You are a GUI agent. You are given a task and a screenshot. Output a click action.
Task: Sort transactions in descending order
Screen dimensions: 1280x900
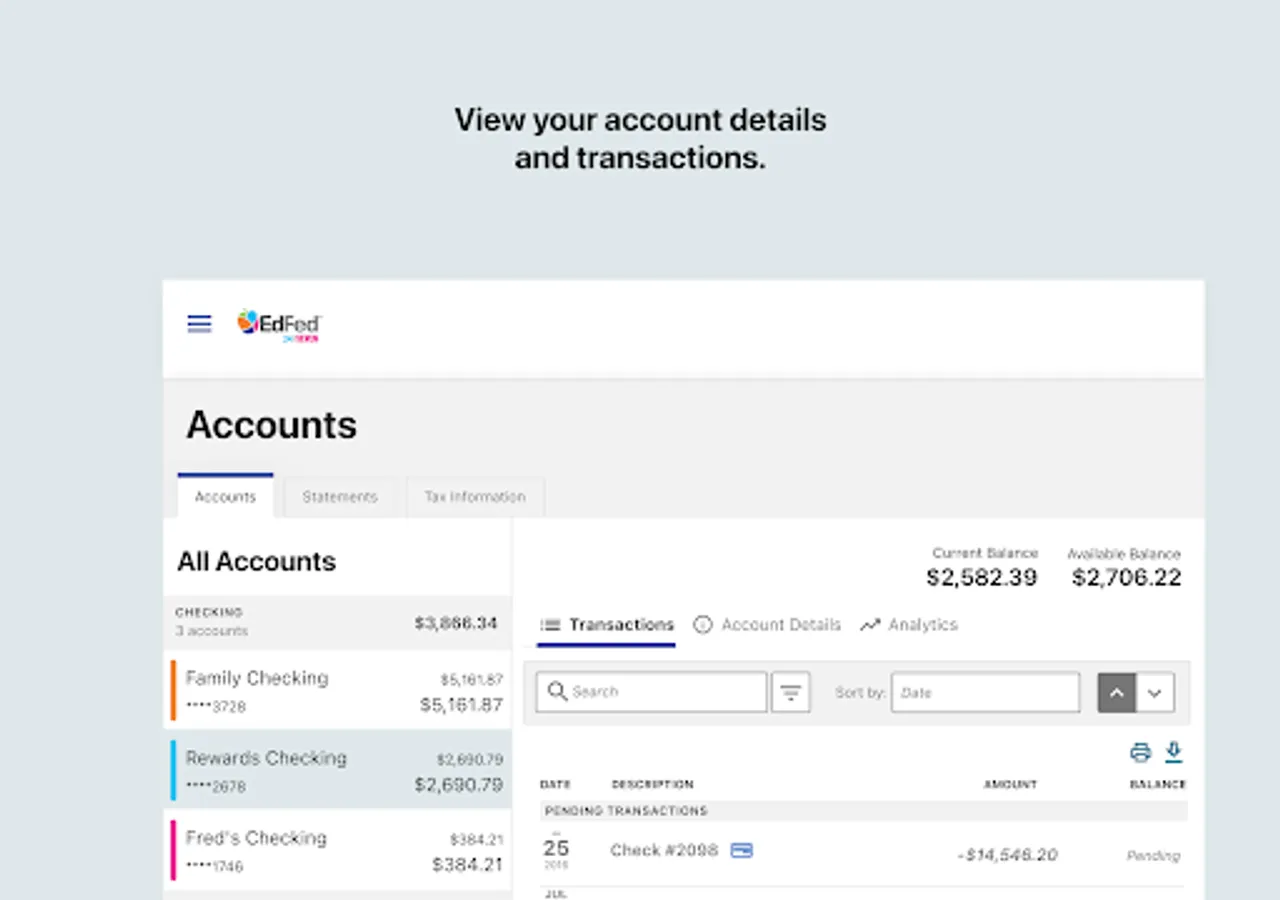(1155, 692)
